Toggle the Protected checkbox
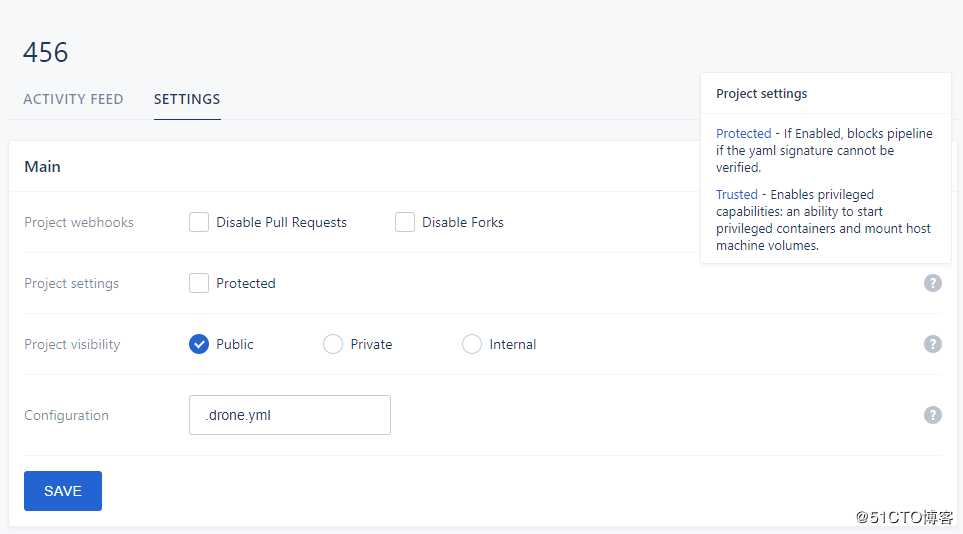 pos(199,283)
